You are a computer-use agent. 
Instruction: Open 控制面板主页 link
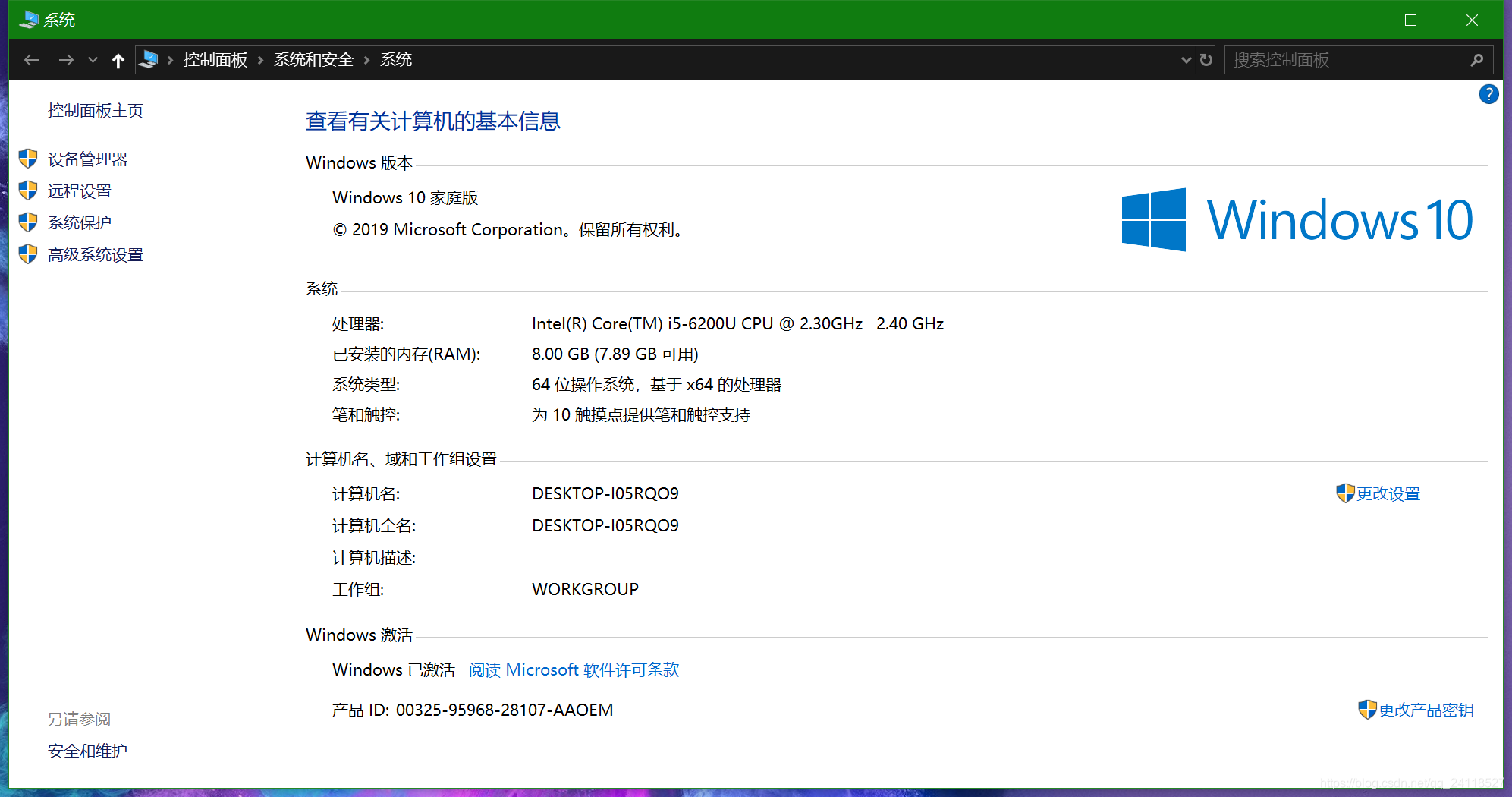tap(96, 111)
